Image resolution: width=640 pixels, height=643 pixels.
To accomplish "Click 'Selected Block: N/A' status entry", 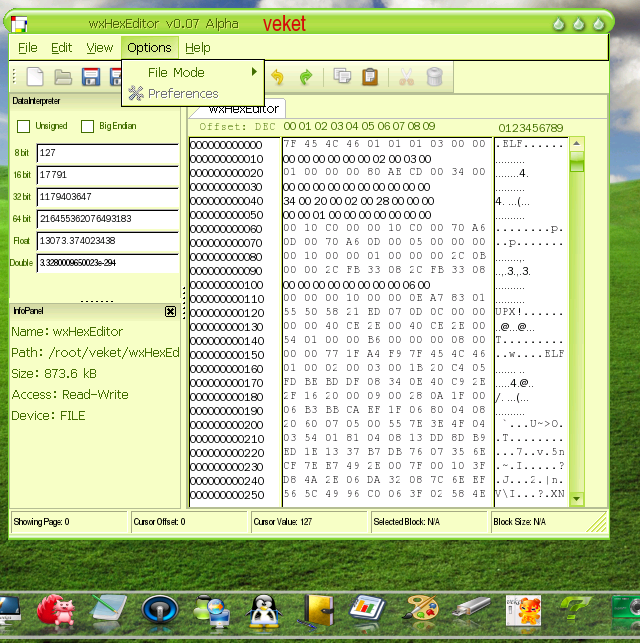I will pos(406,522).
